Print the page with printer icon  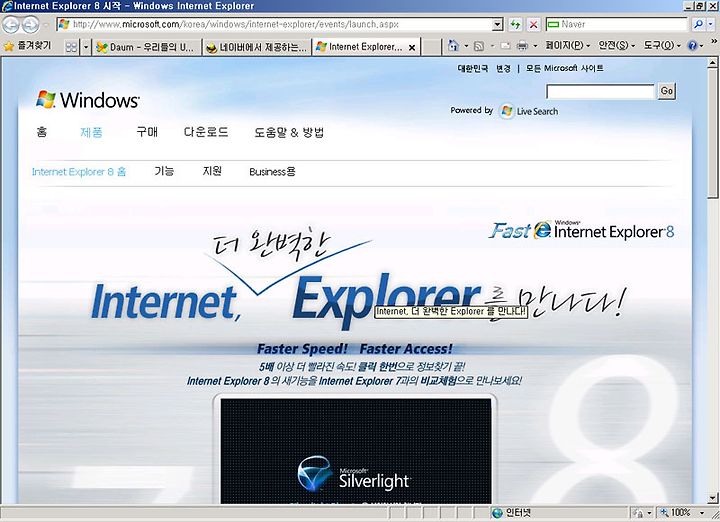tap(522, 46)
